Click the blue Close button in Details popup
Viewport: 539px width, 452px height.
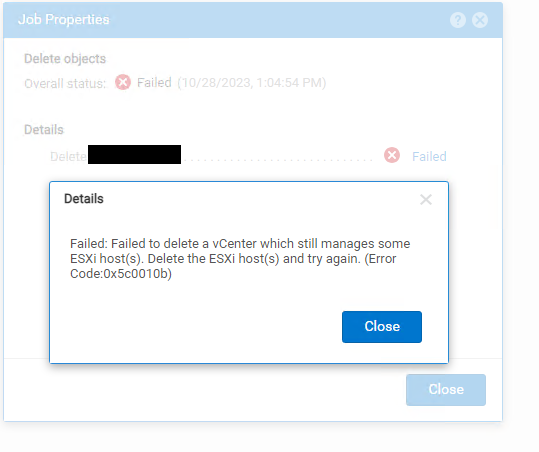(382, 327)
